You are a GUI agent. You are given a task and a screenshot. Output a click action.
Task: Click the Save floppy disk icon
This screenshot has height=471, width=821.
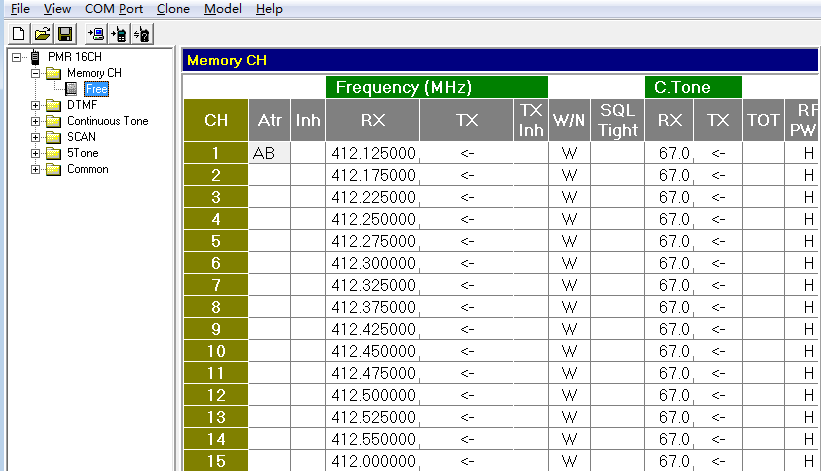click(x=65, y=34)
